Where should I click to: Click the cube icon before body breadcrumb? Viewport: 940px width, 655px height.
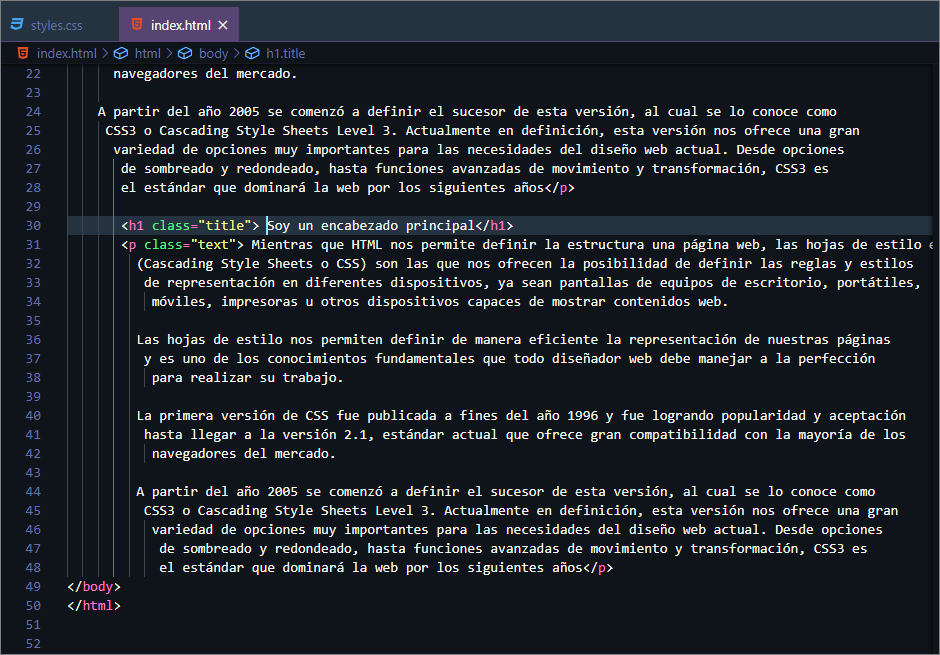tap(185, 53)
